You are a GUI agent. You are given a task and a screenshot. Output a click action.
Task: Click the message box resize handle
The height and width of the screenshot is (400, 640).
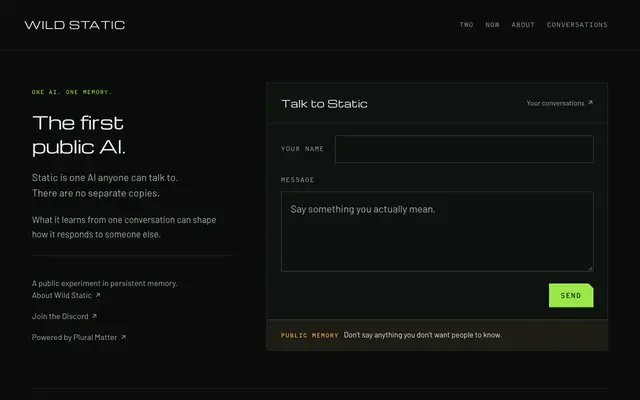tap(590, 268)
